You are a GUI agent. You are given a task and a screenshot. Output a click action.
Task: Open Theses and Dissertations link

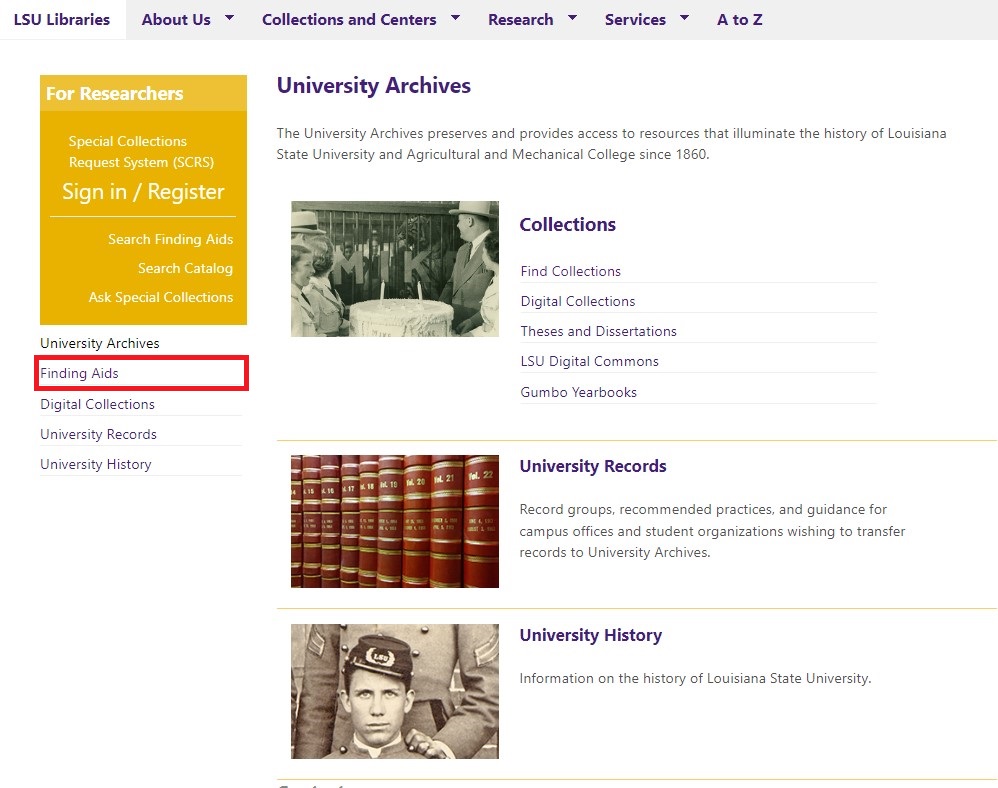pyautogui.click(x=599, y=331)
